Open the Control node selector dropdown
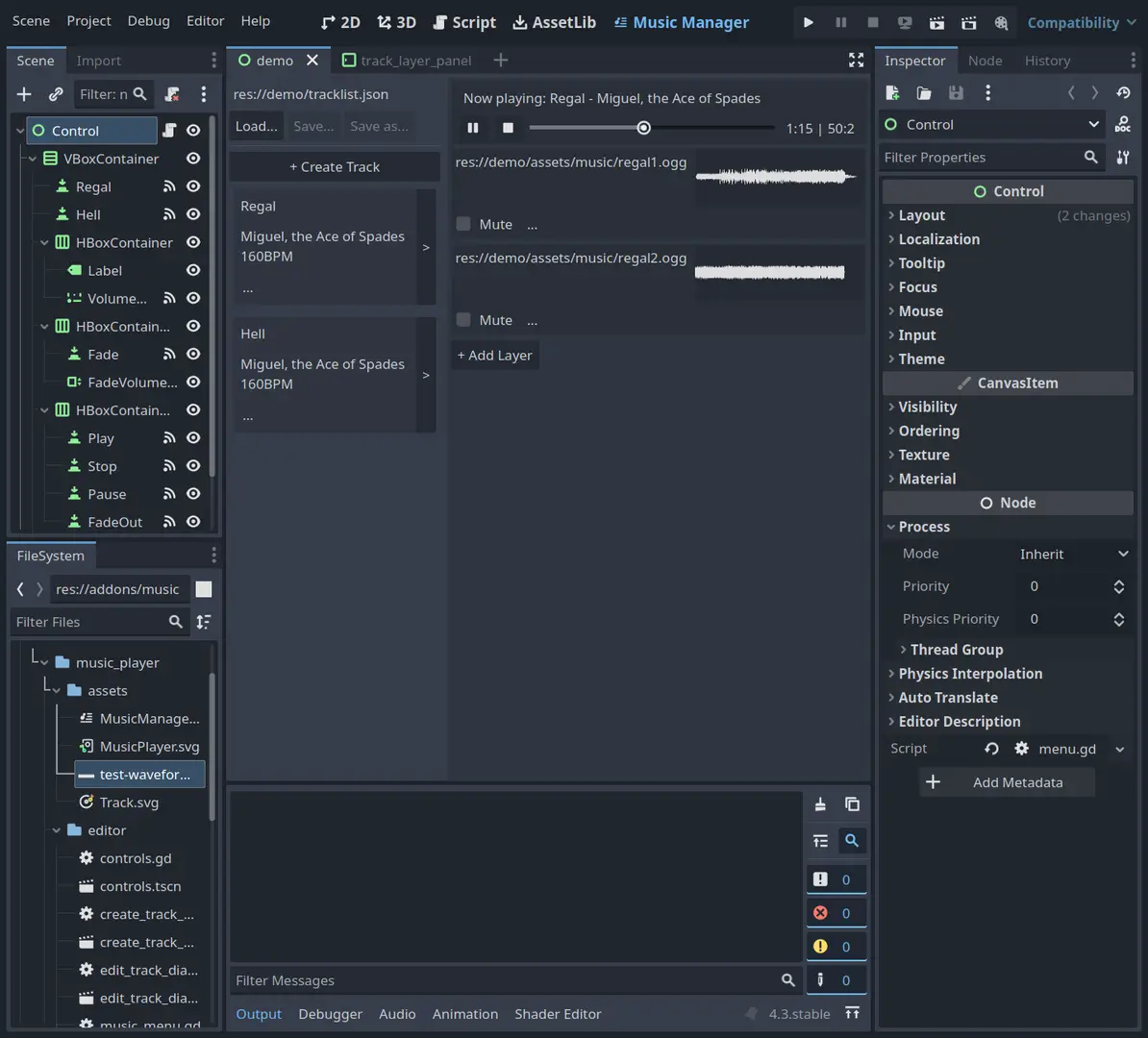Image resolution: width=1148 pixels, height=1038 pixels. (x=992, y=124)
